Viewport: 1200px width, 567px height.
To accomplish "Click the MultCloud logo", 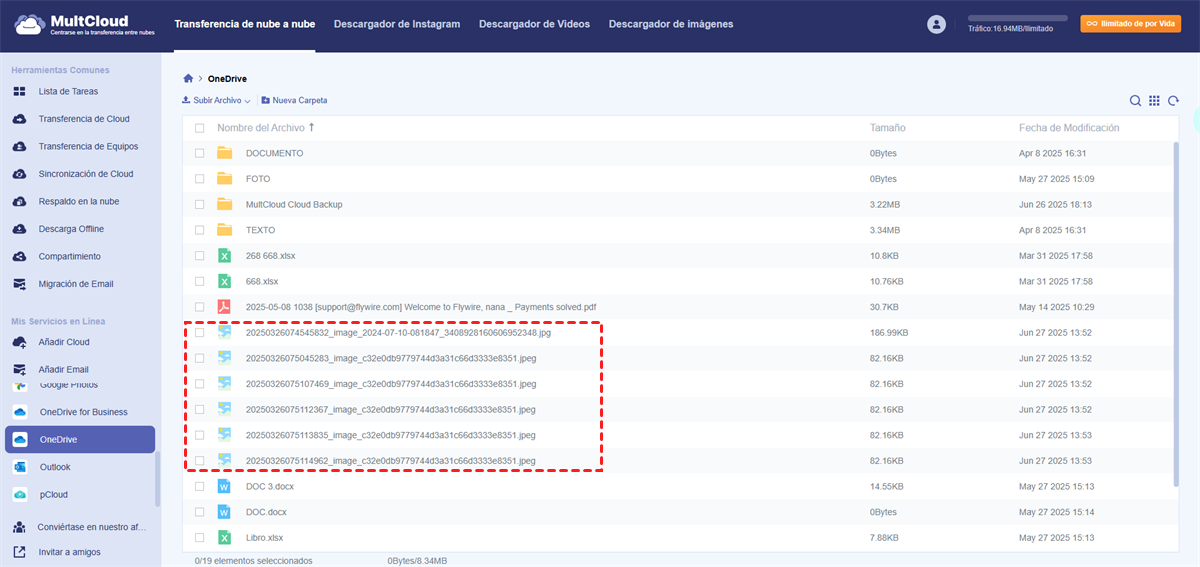I will (x=85, y=24).
